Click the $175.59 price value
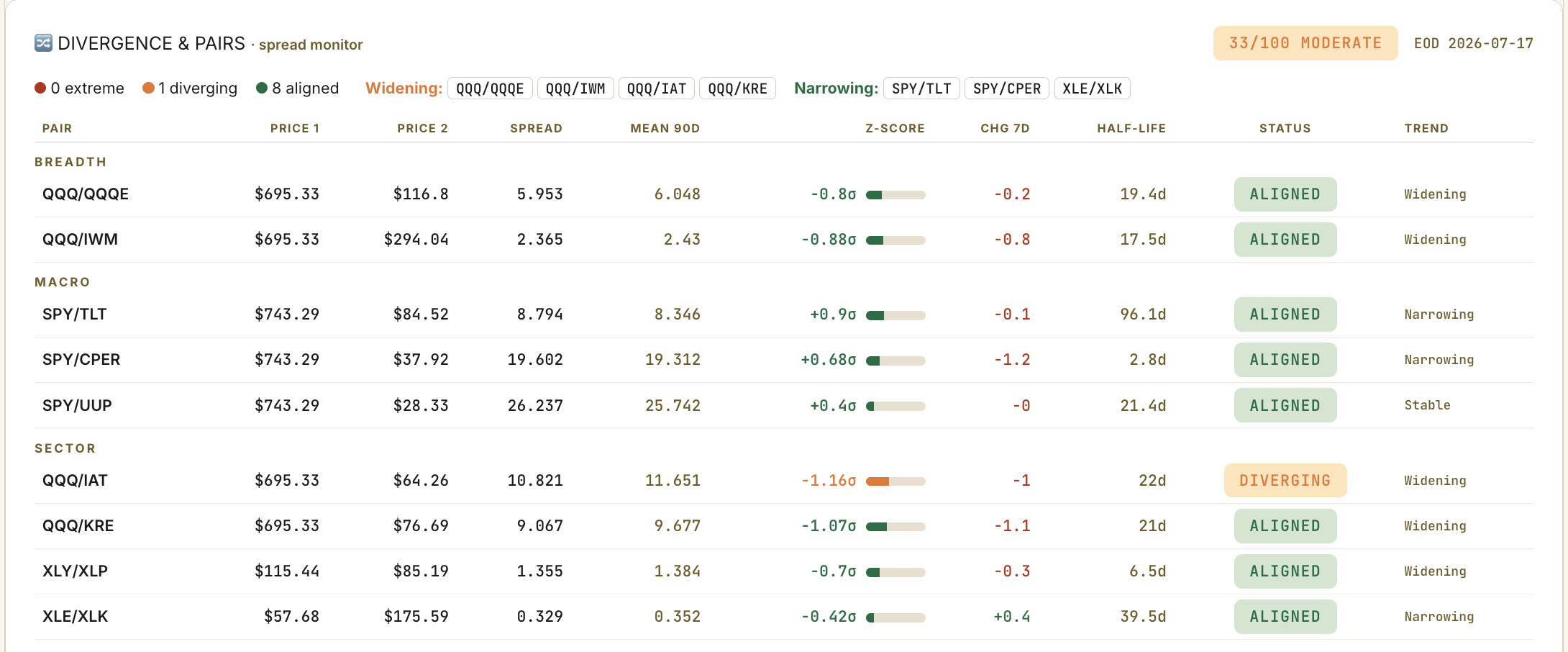Screen dimensions: 1568x652 416,617
